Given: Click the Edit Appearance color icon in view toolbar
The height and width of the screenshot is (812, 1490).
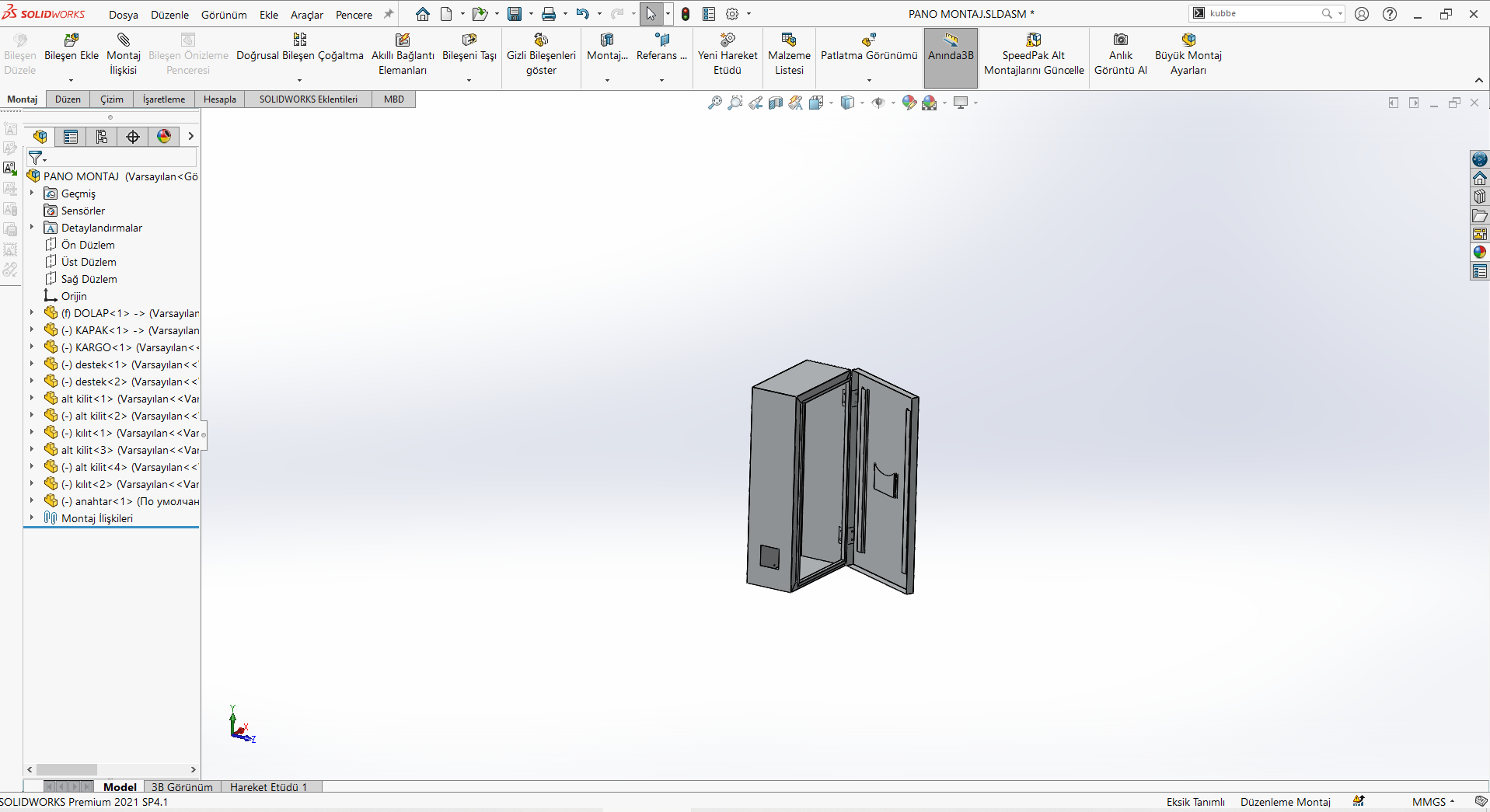Looking at the screenshot, I should coord(909,103).
